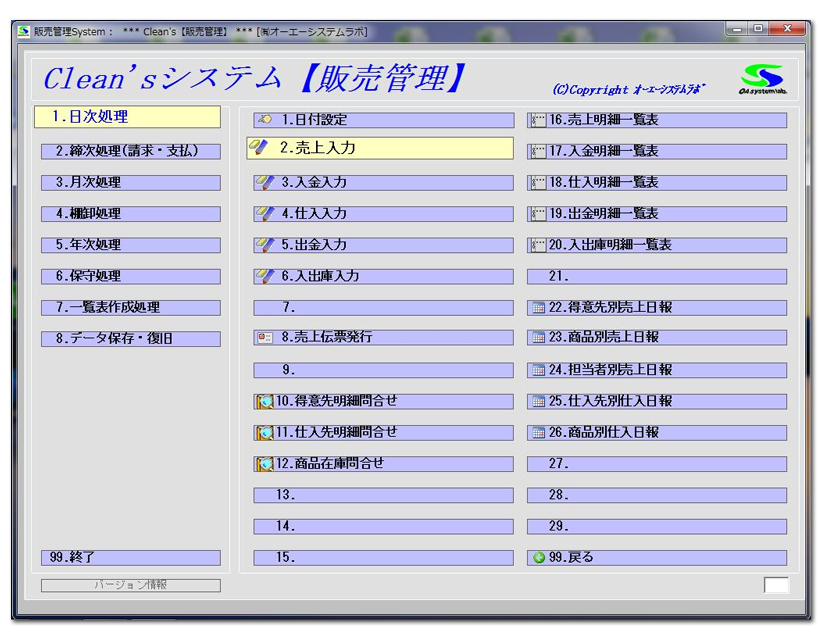This screenshot has width=820, height=640.
Task: Click the 8.売上伝票発行 label text
Action: pyautogui.click(x=327, y=337)
